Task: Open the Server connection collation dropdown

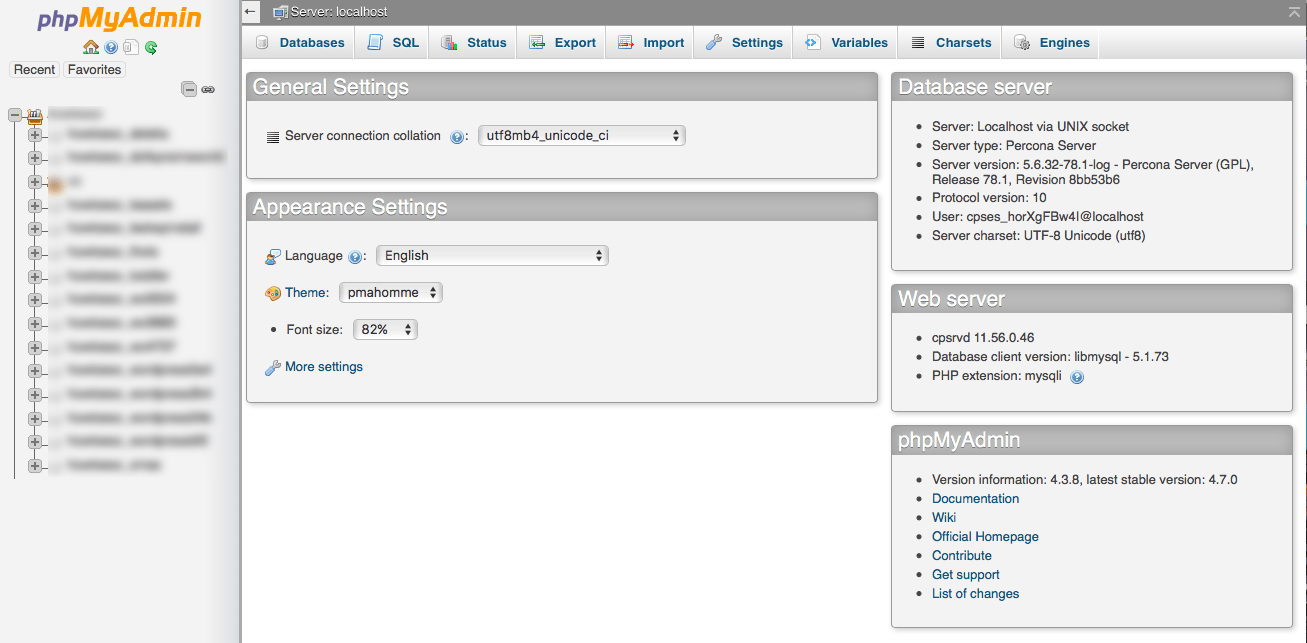Action: coord(581,135)
